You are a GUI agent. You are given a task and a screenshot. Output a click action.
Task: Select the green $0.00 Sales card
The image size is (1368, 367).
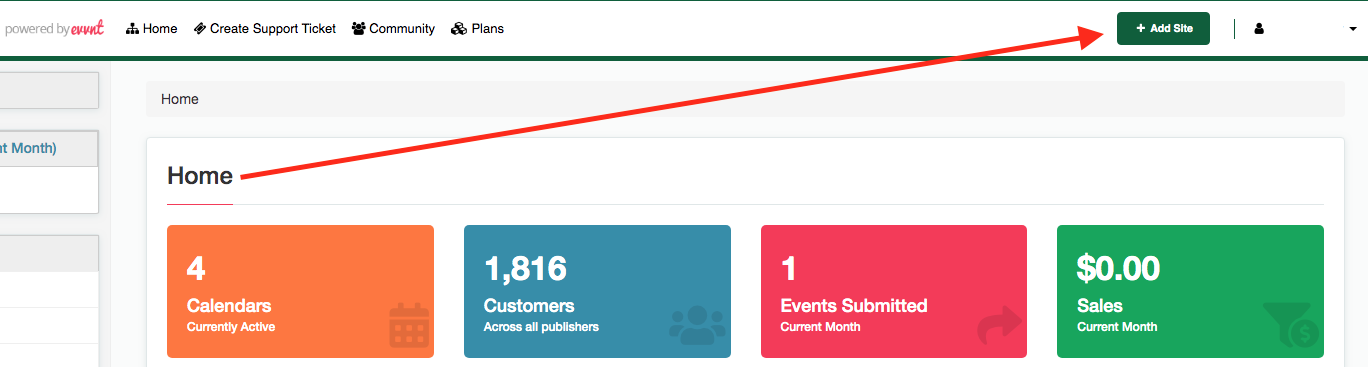[1190, 291]
